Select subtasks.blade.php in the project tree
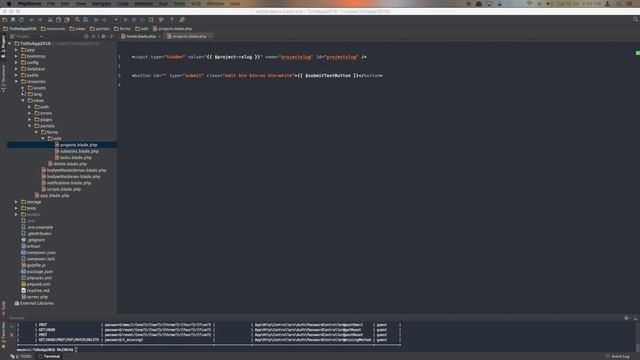Image resolution: width=640 pixels, height=360 pixels. point(76,151)
